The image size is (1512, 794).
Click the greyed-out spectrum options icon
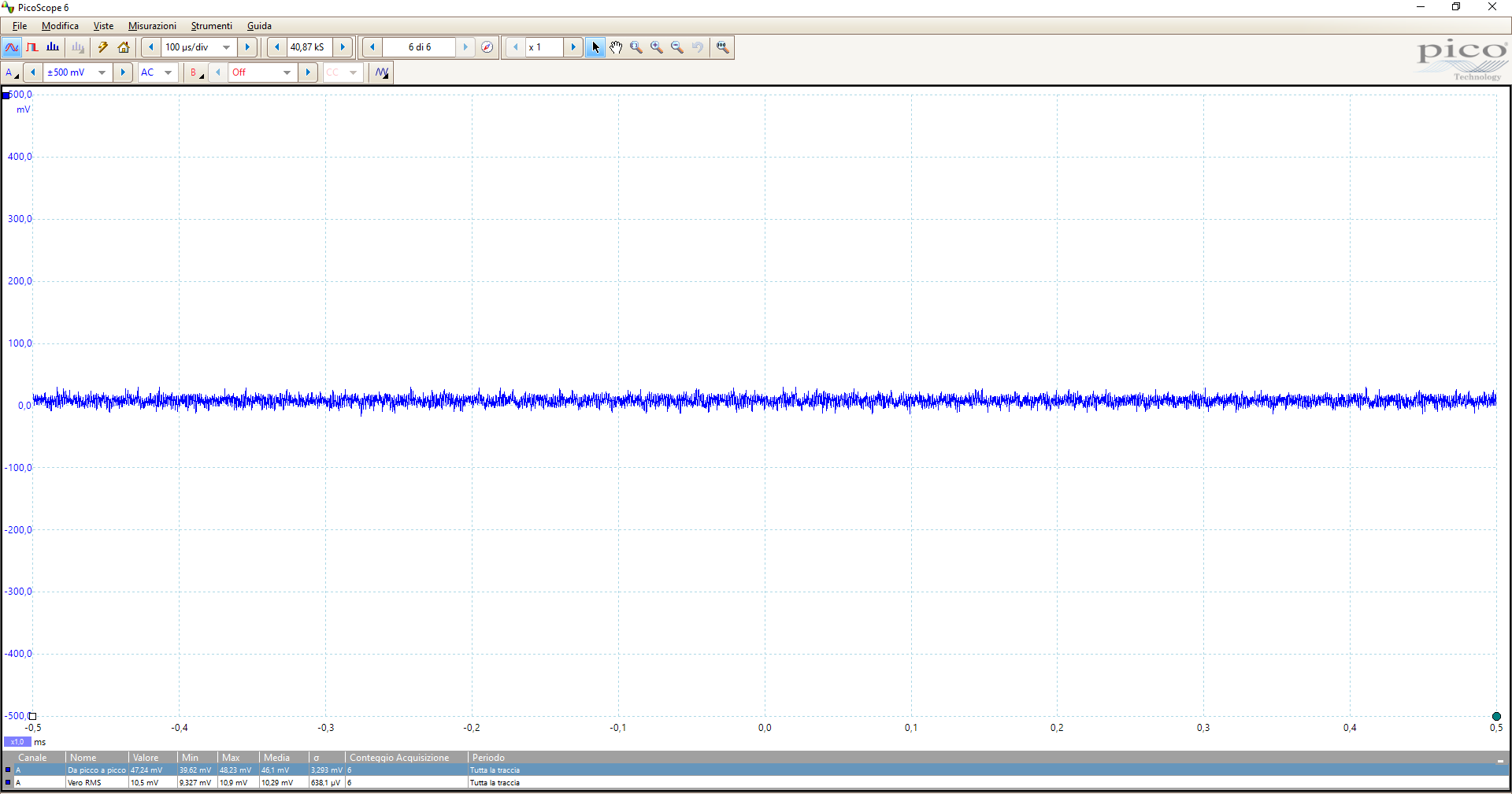[78, 47]
